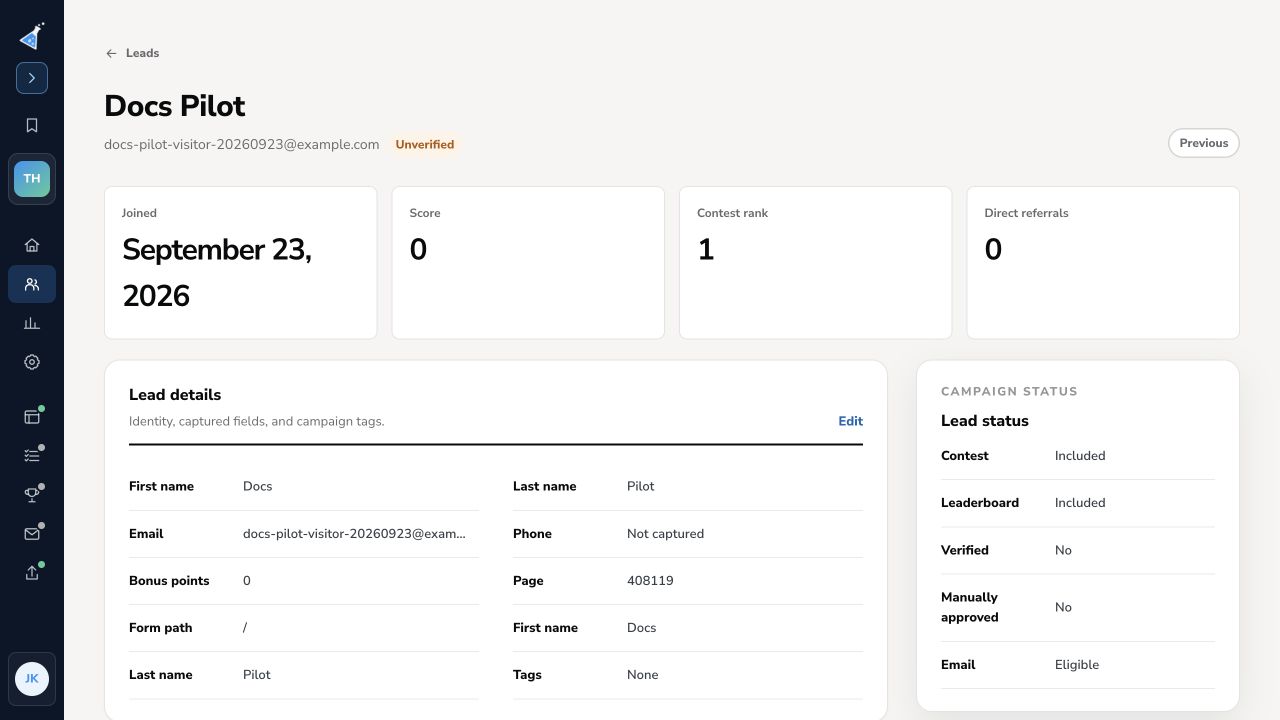This screenshot has width=1280, height=720.
Task: Click the Lead status heading
Action: pos(985,420)
